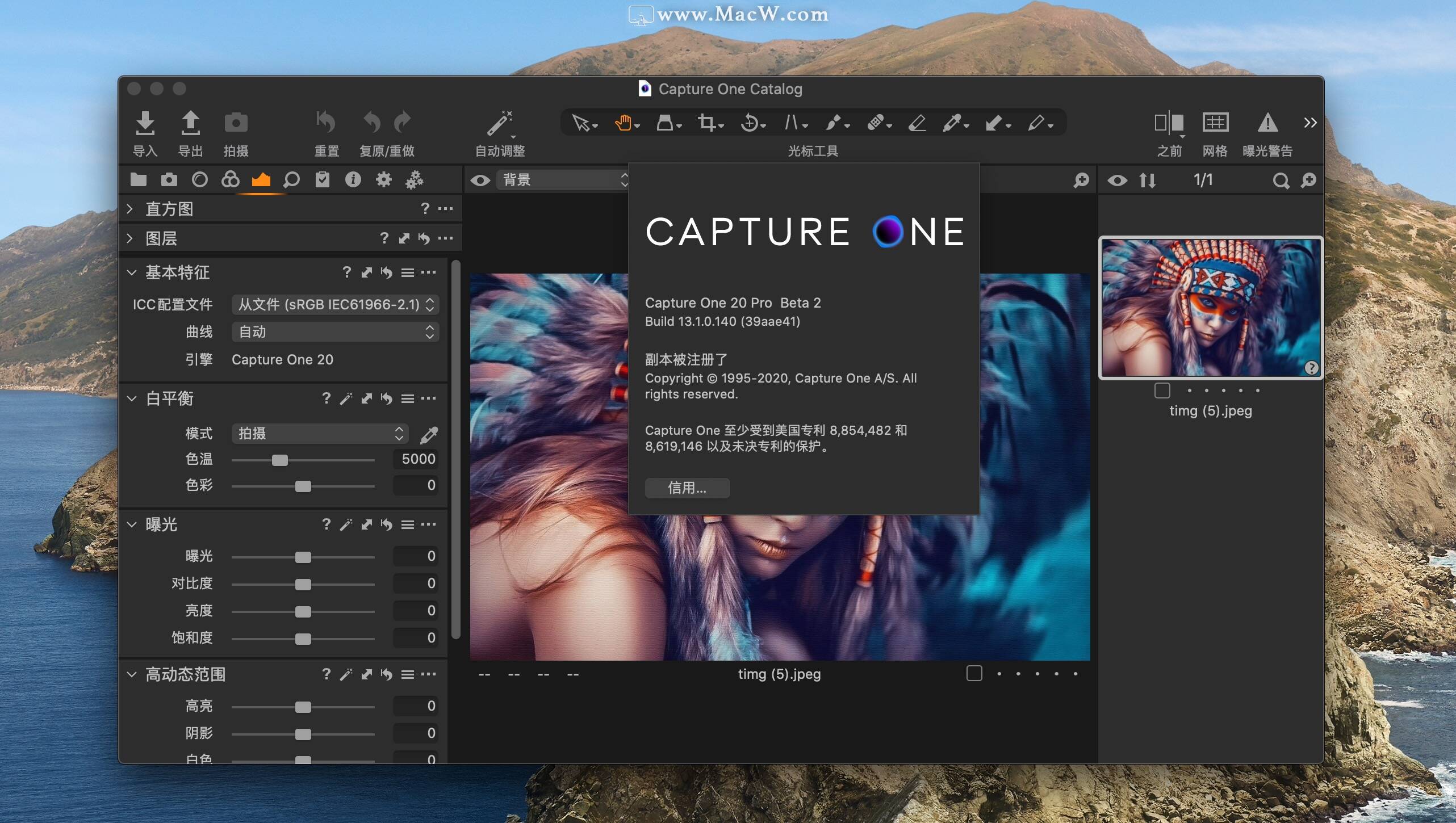Click the Kelvin value field 5000
The width and height of the screenshot is (1456, 823).
pos(415,459)
